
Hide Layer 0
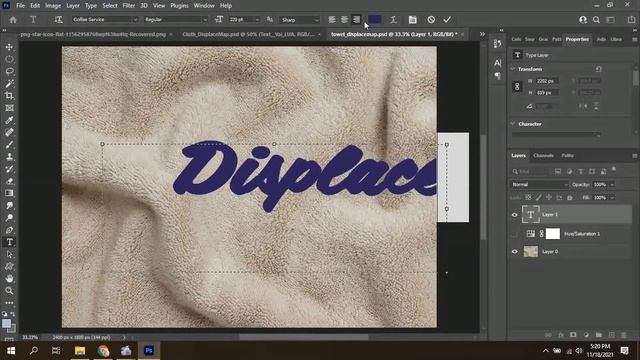point(514,251)
